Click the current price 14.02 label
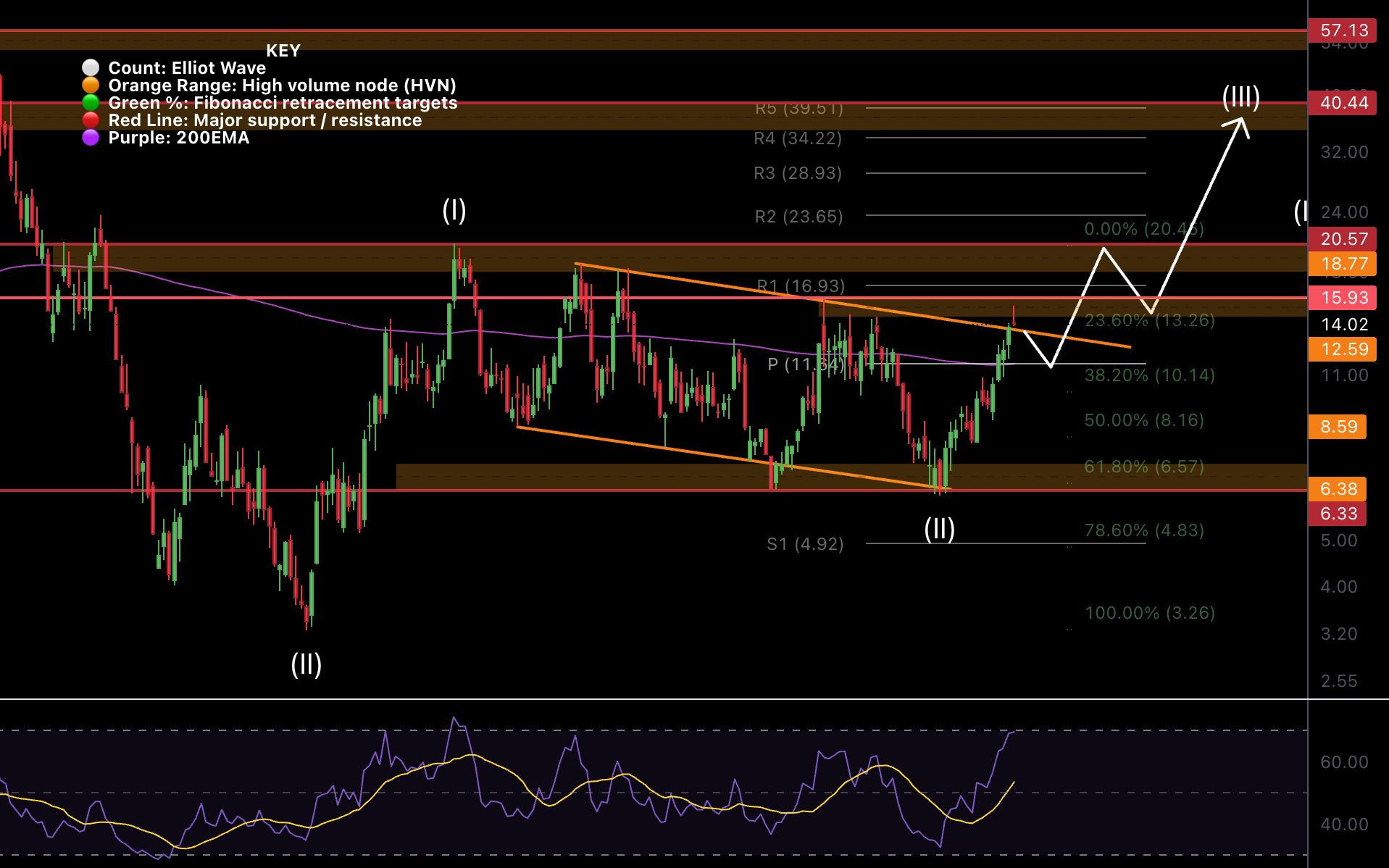Image resolution: width=1389 pixels, height=868 pixels. (1344, 325)
